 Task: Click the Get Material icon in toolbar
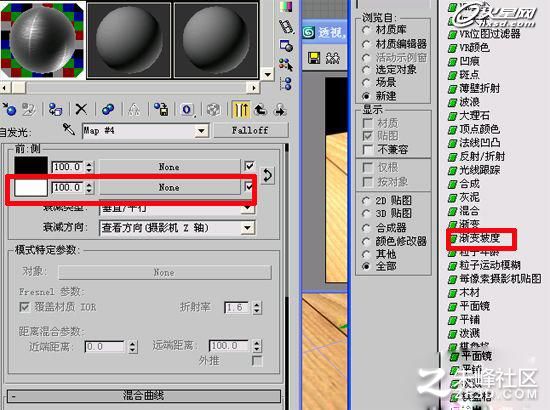tap(9, 109)
